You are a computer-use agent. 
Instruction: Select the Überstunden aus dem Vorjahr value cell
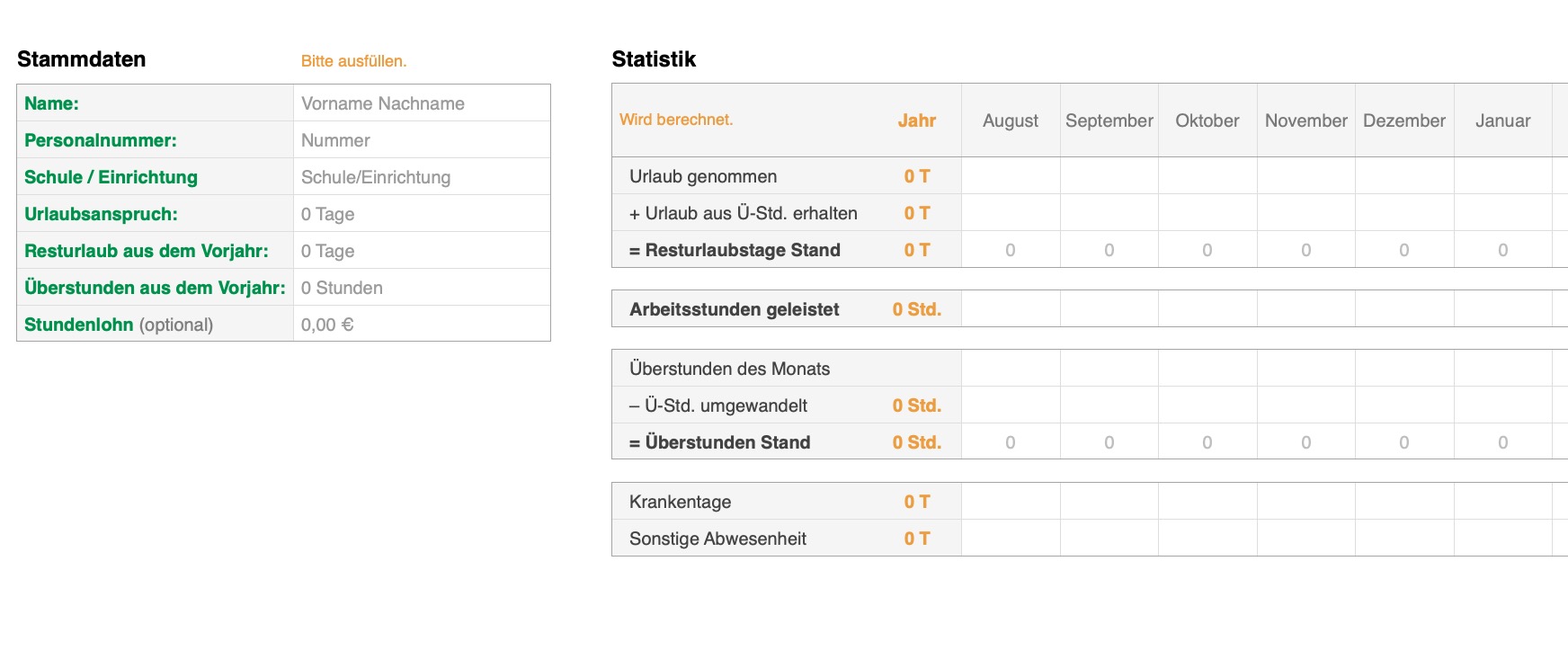421,288
